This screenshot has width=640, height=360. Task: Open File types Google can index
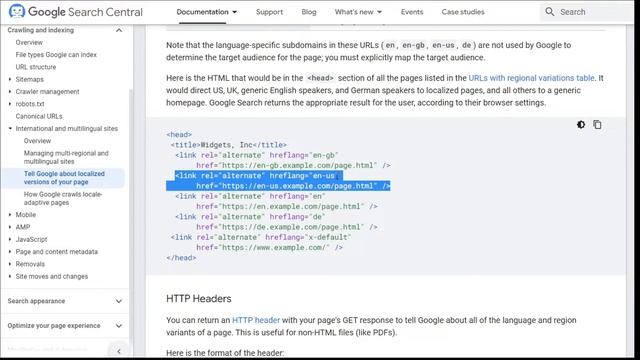point(56,55)
